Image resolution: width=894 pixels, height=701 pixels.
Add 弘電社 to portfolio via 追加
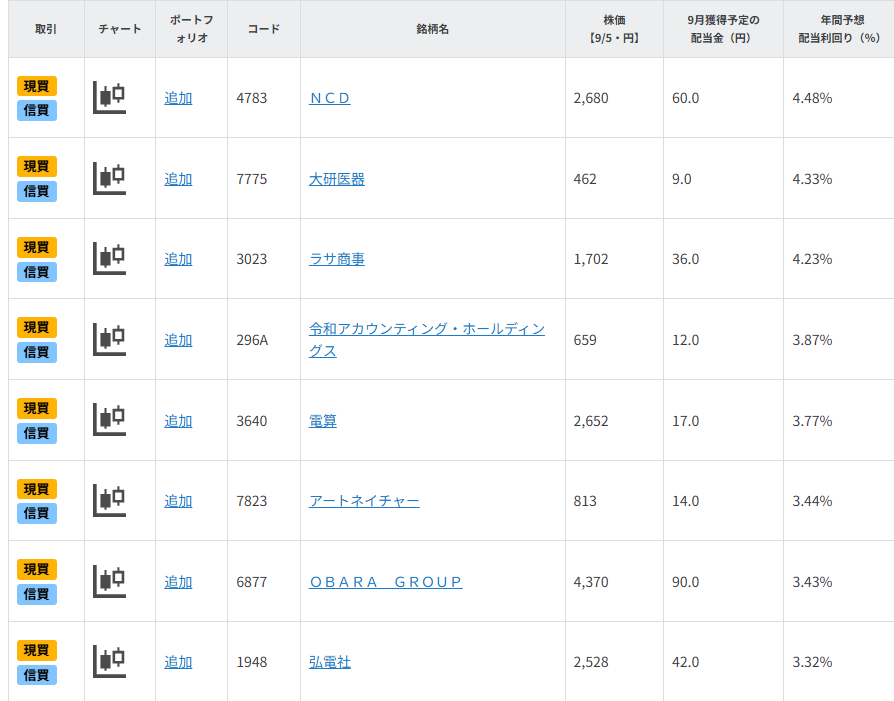point(178,662)
